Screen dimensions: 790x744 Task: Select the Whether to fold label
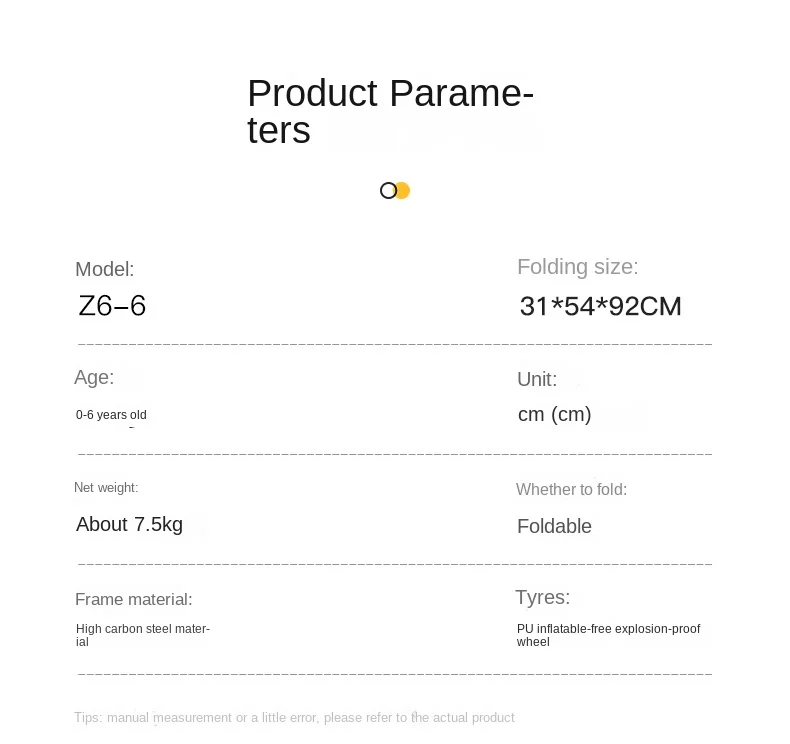point(571,490)
